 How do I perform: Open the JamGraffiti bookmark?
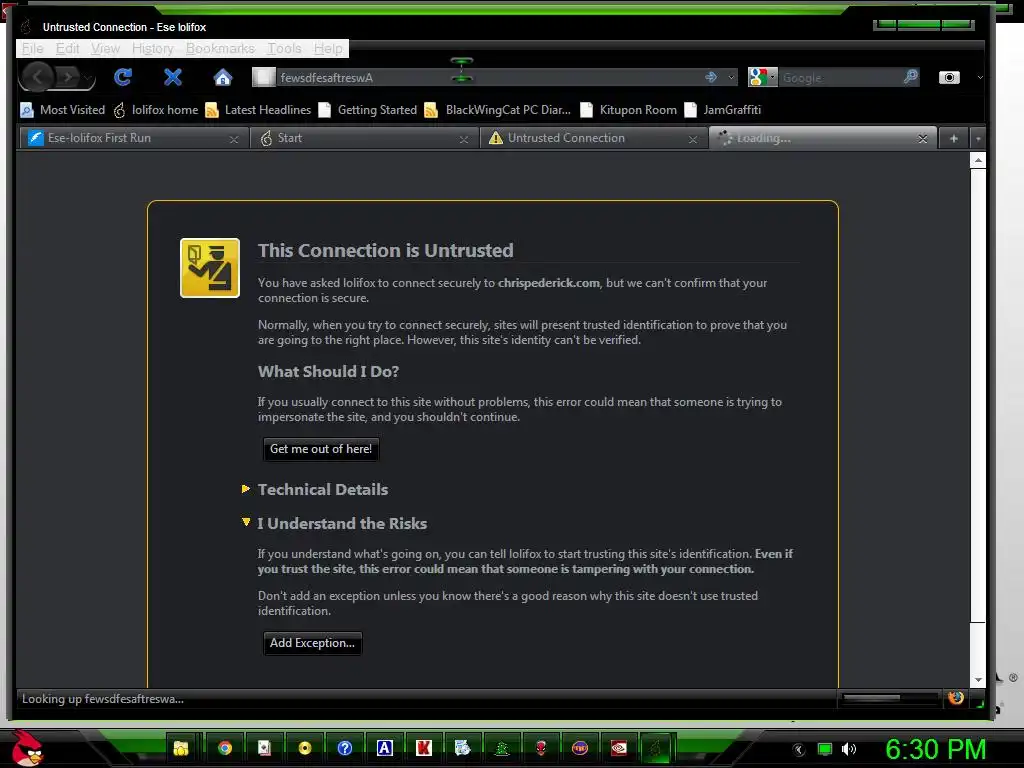[x=723, y=110]
